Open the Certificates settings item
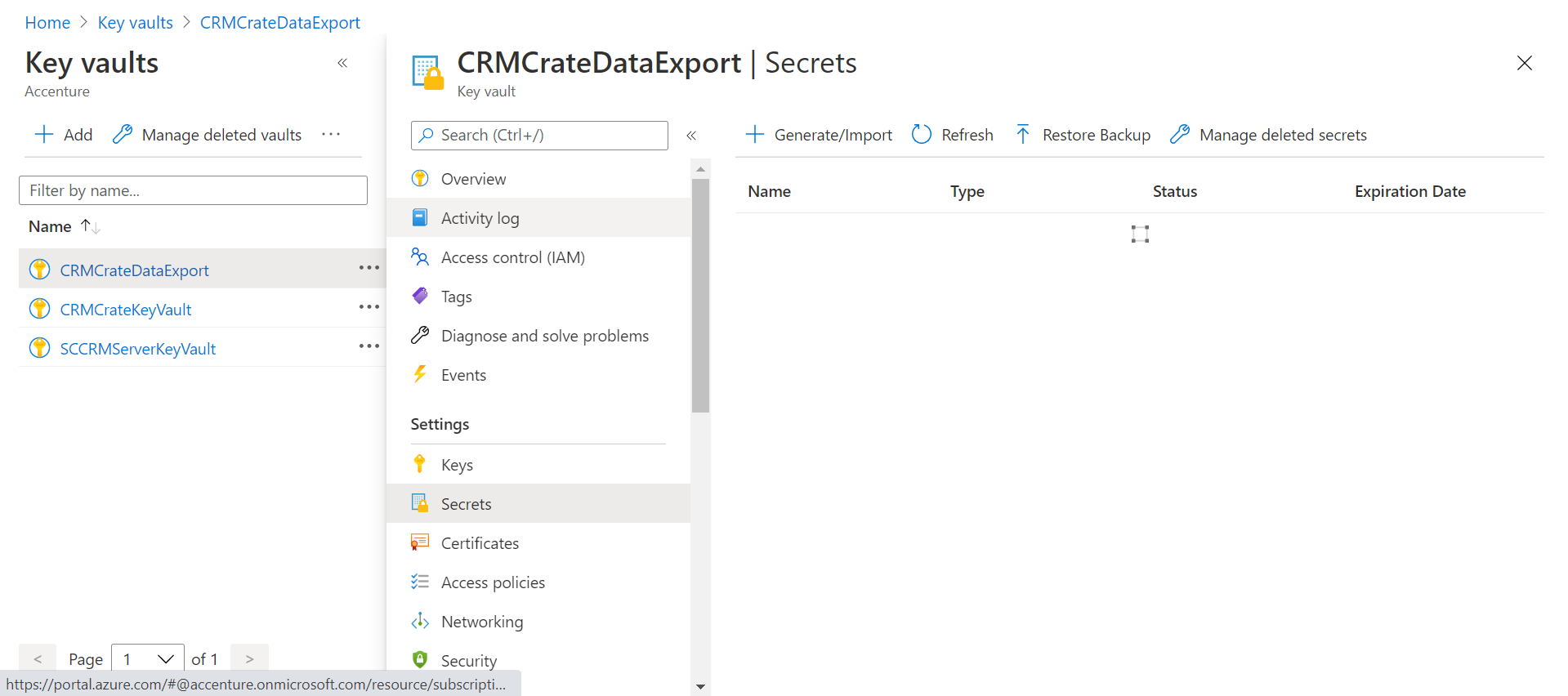This screenshot has height=696, width=1568. (538, 543)
